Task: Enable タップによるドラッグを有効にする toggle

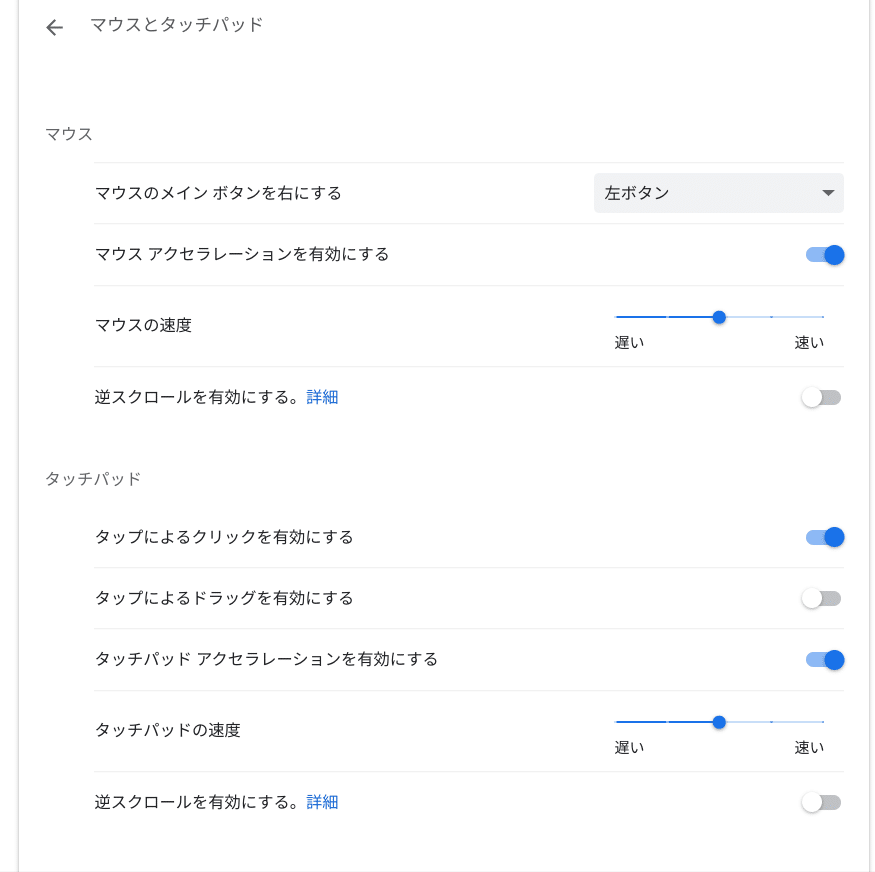Action: (821, 599)
